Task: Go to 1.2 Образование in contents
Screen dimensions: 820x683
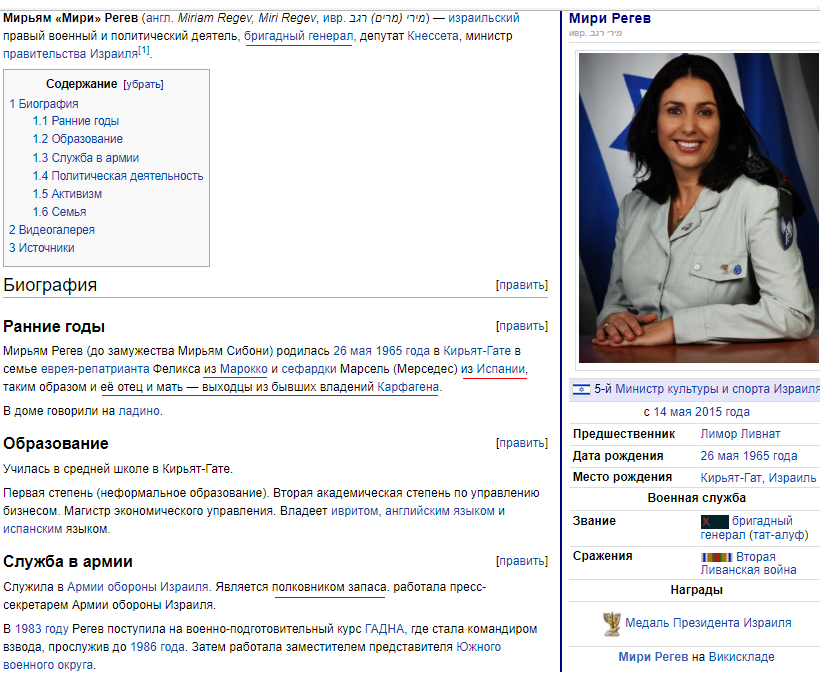Action: click(x=77, y=139)
